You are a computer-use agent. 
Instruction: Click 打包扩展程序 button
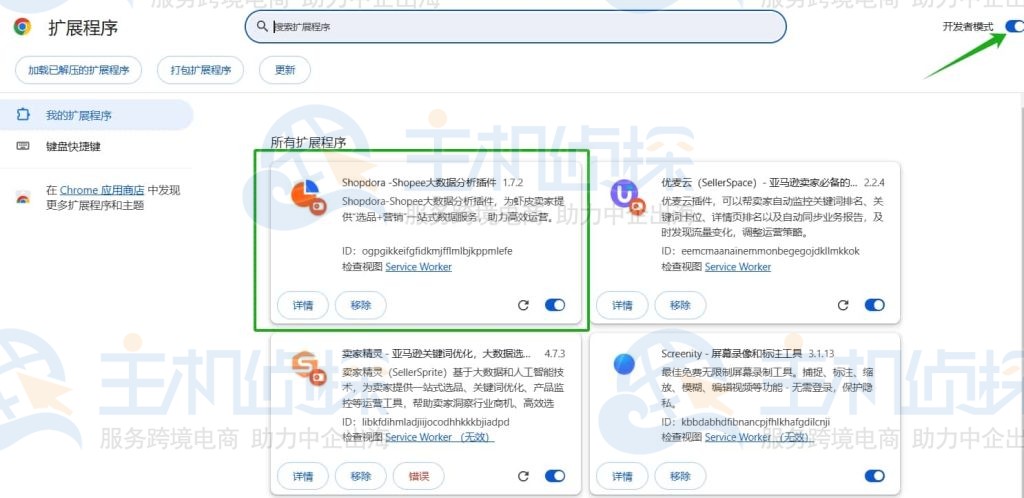click(200, 70)
